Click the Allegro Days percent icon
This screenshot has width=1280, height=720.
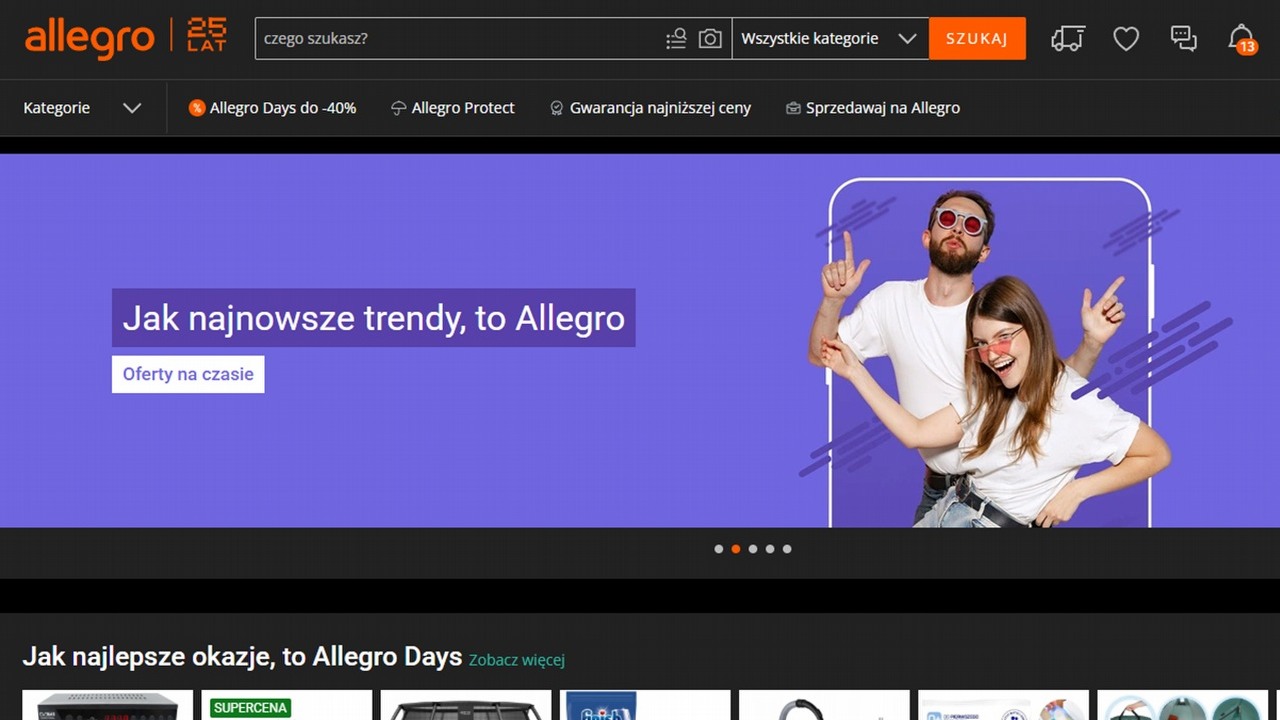coord(197,108)
